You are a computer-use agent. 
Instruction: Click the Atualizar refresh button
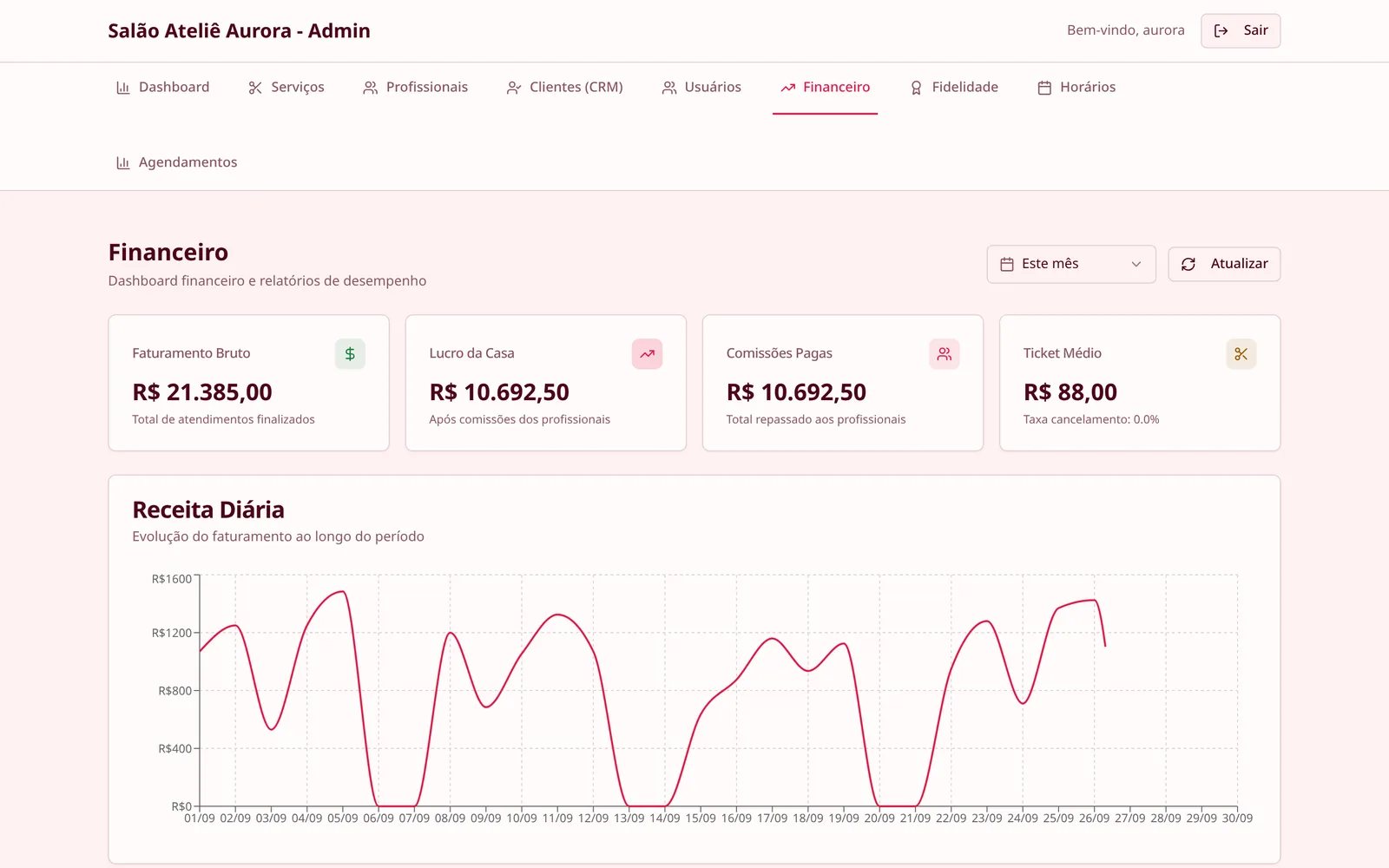pos(1224,264)
